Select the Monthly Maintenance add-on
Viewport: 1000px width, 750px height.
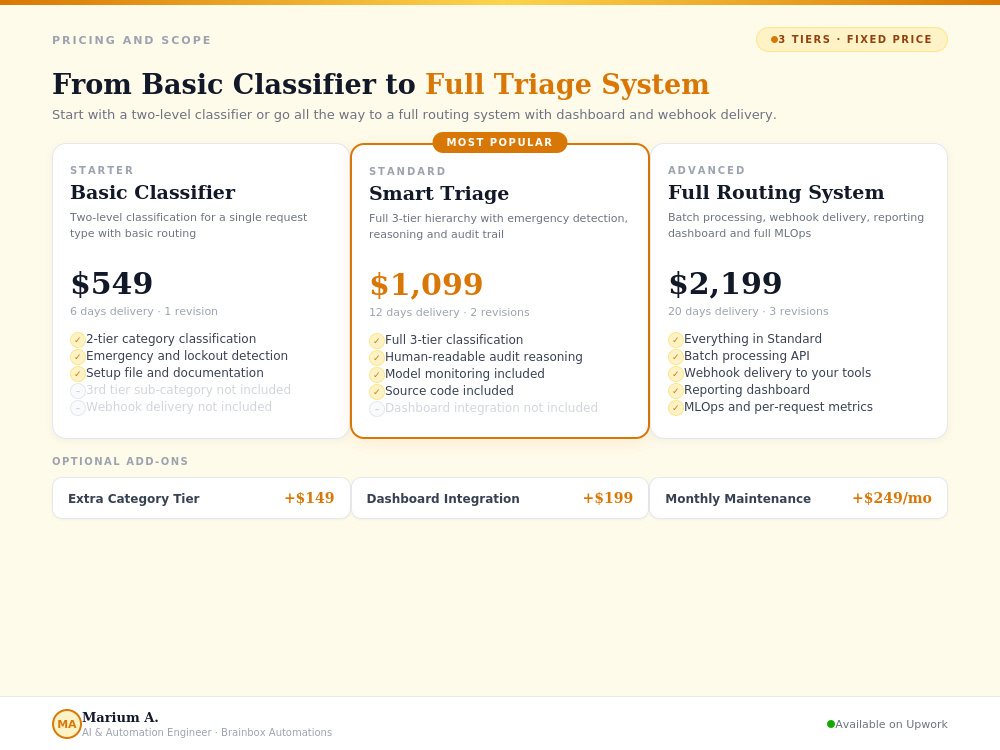click(x=798, y=498)
